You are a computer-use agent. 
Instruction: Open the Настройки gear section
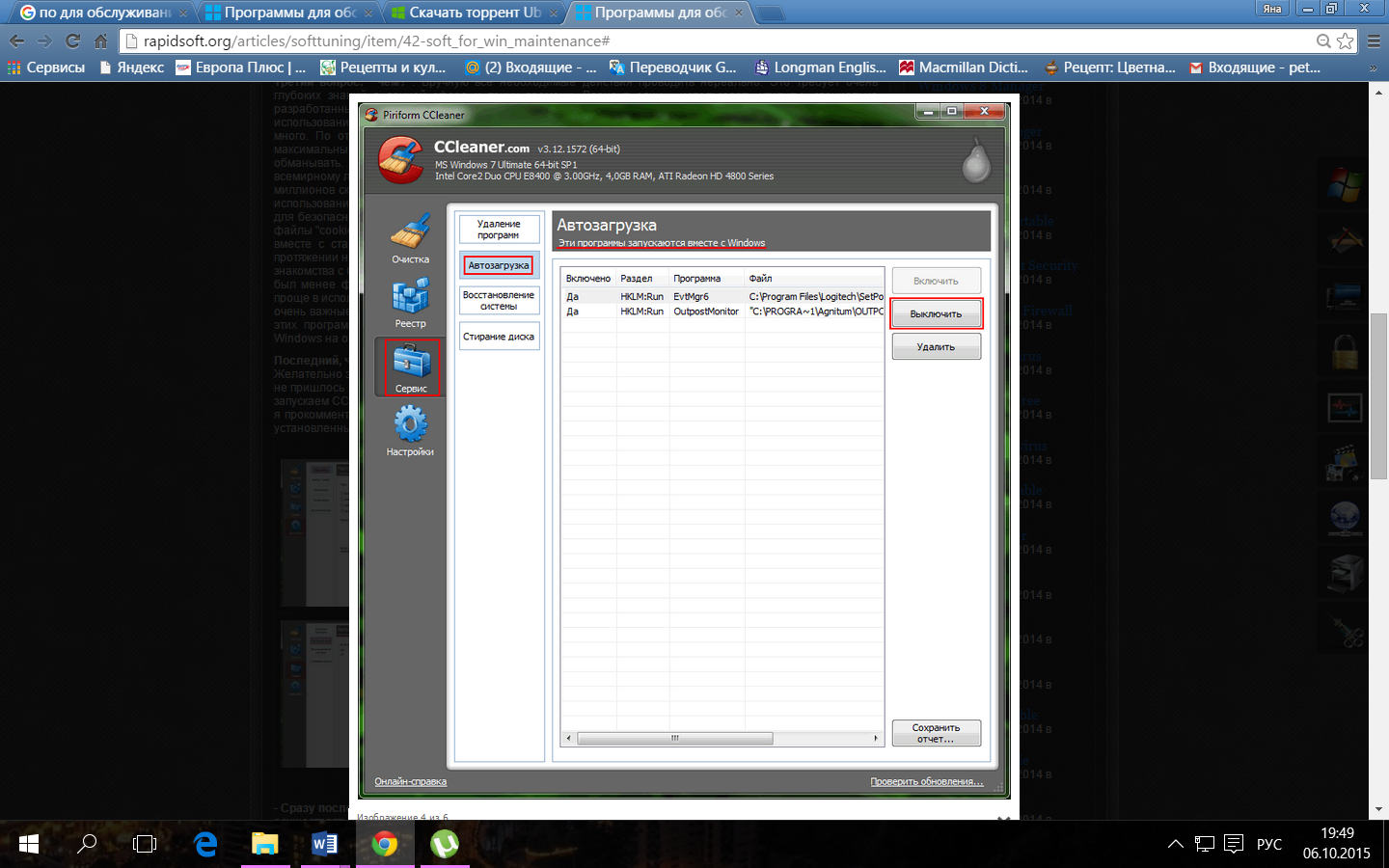410,430
